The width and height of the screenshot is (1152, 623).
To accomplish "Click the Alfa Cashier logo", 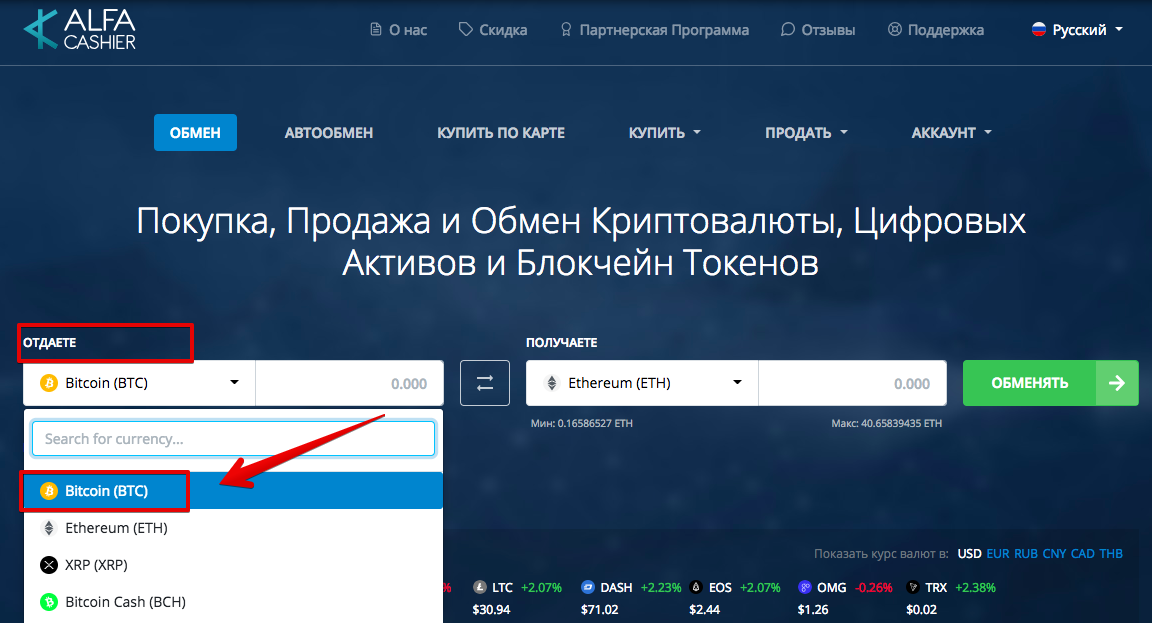I will click(x=79, y=30).
